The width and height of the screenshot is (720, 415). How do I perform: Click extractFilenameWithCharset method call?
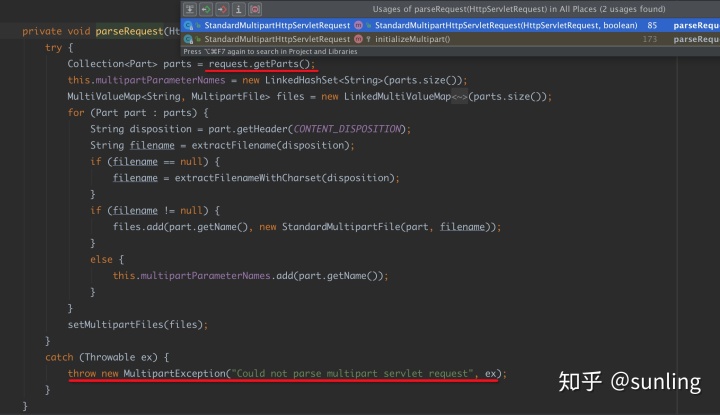coord(248,178)
